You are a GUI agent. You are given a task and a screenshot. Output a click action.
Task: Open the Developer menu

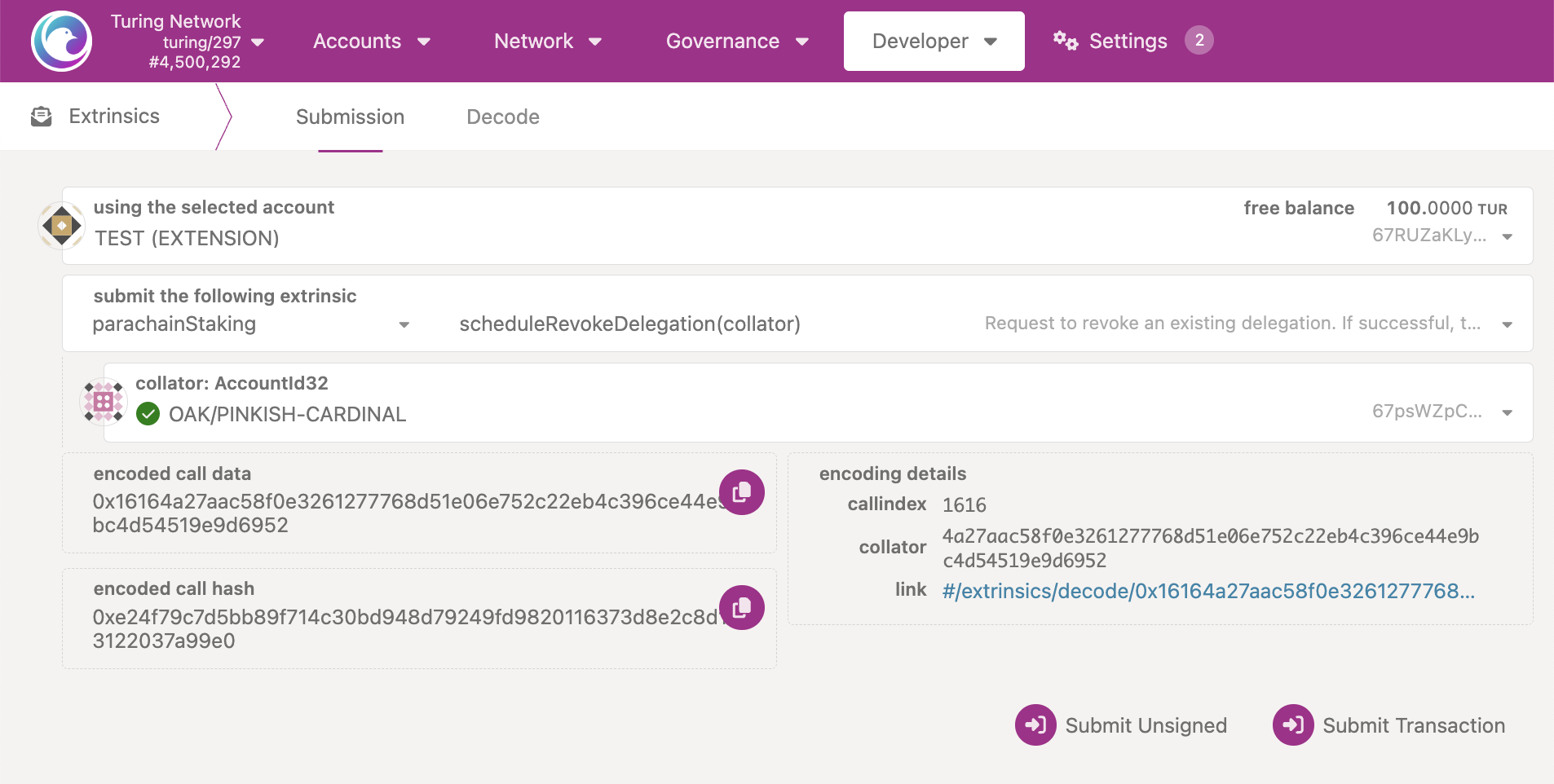click(934, 42)
